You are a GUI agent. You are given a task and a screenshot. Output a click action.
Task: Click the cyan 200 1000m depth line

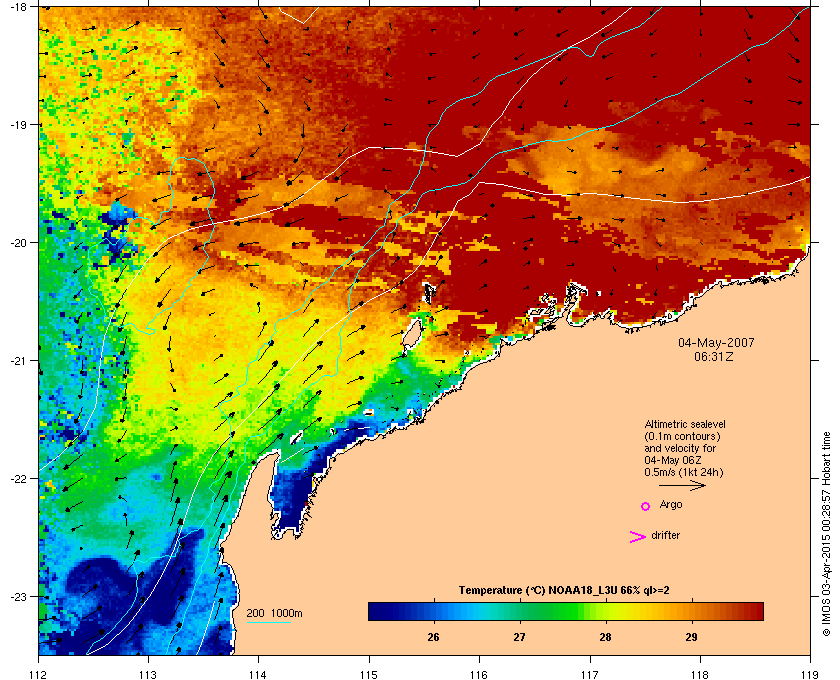point(268,622)
